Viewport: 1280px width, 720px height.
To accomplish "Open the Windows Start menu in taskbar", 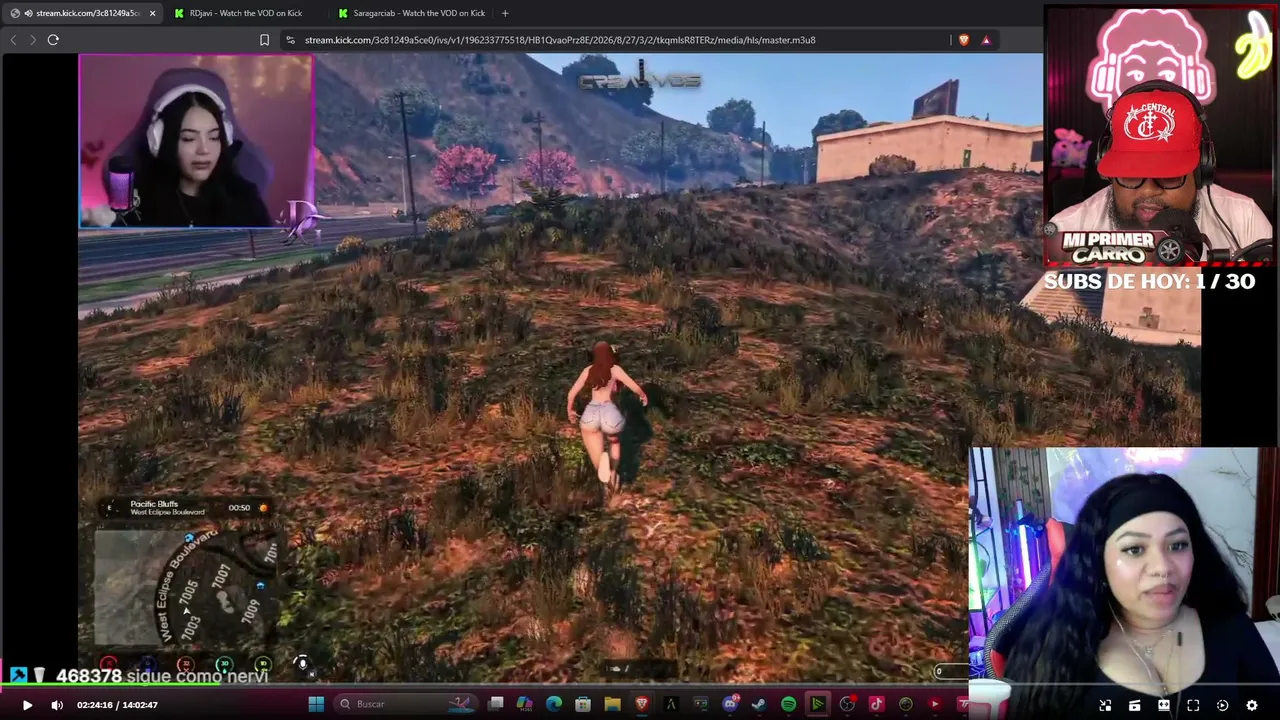I will click(316, 704).
